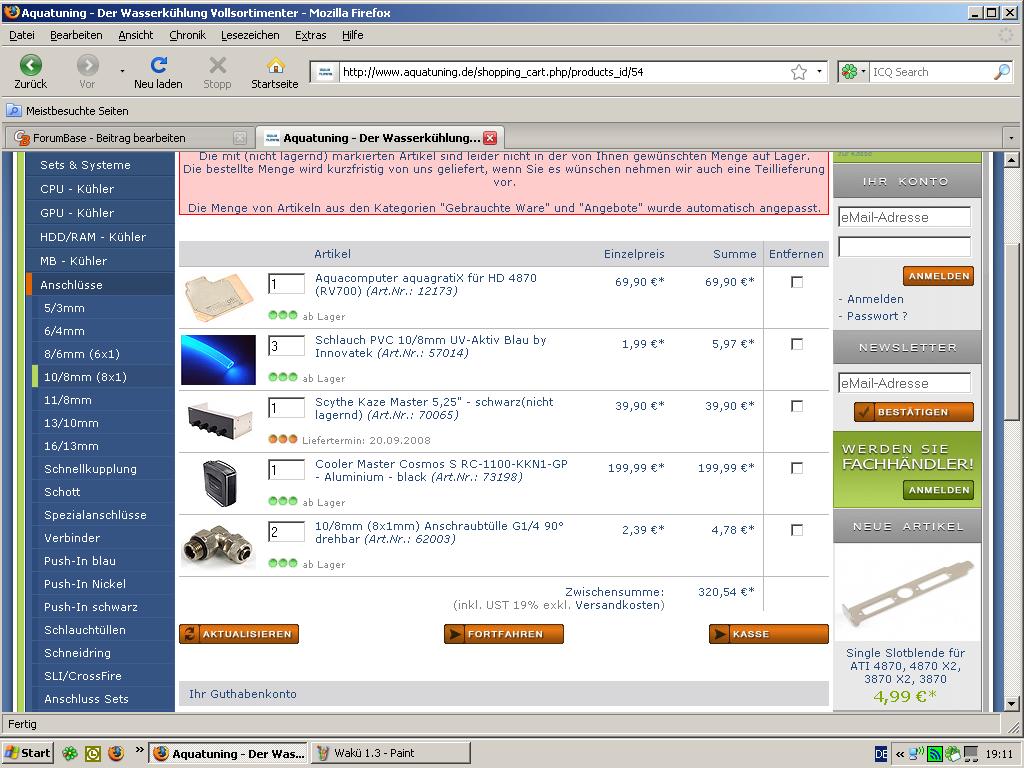Expand quick launch overflow chevron
This screenshot has height=768, width=1024.
click(139, 750)
